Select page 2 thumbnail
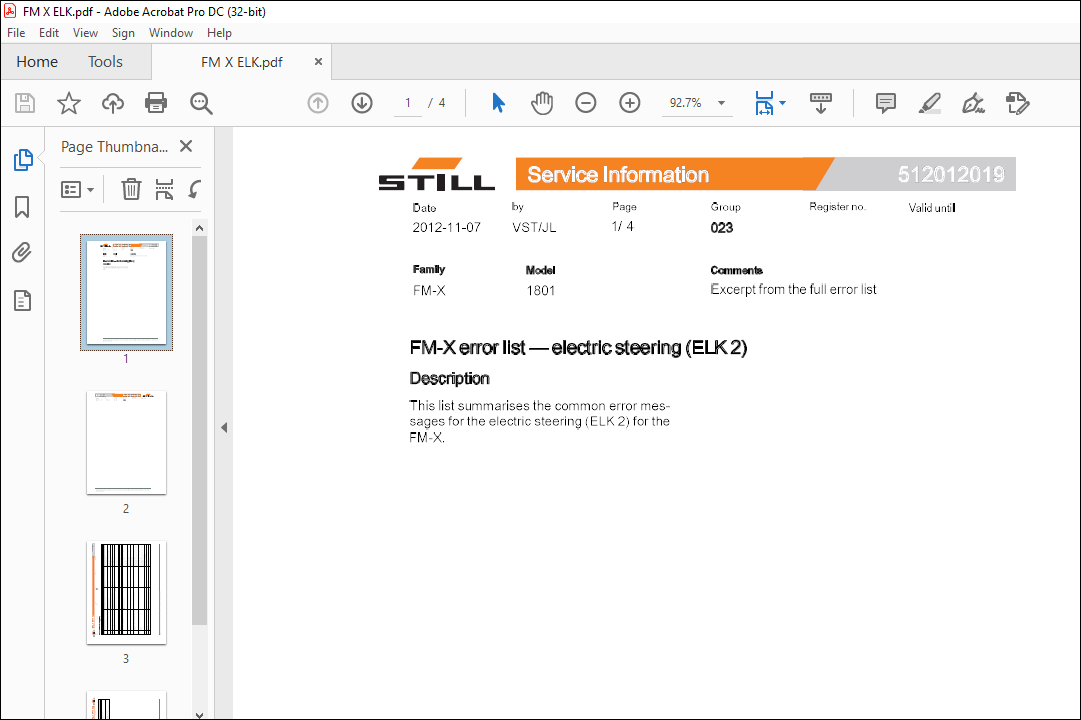Image resolution: width=1081 pixels, height=720 pixels. (126, 443)
